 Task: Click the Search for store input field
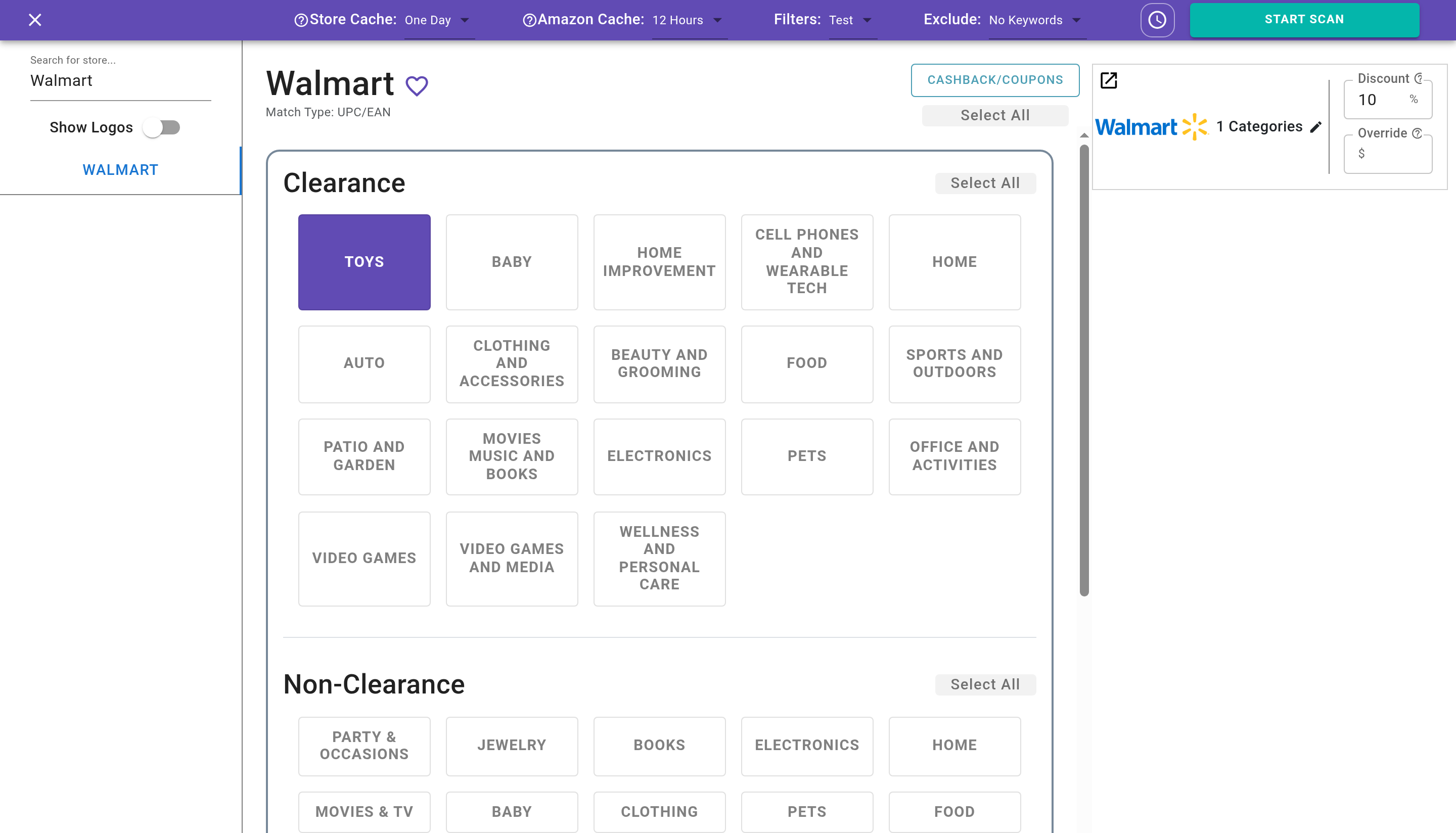tap(120, 81)
